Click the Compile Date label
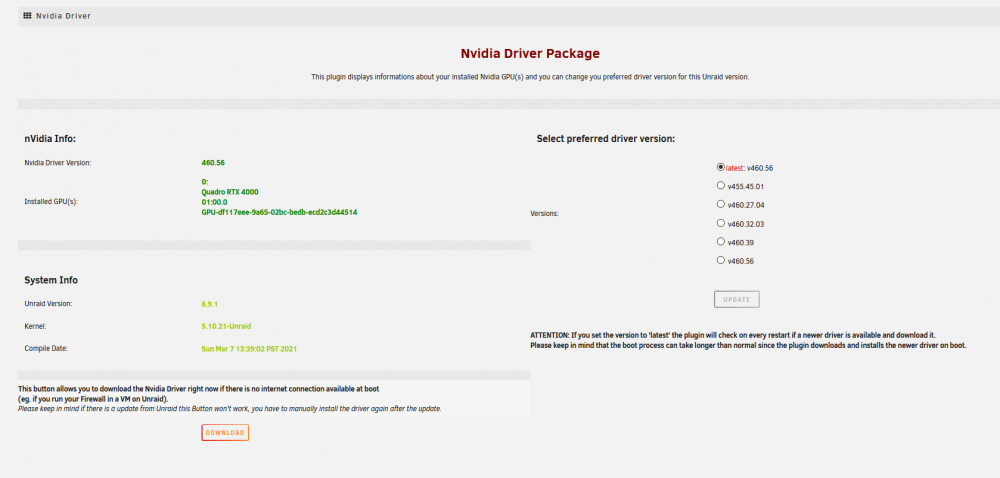The width and height of the screenshot is (1000, 478). (x=46, y=349)
